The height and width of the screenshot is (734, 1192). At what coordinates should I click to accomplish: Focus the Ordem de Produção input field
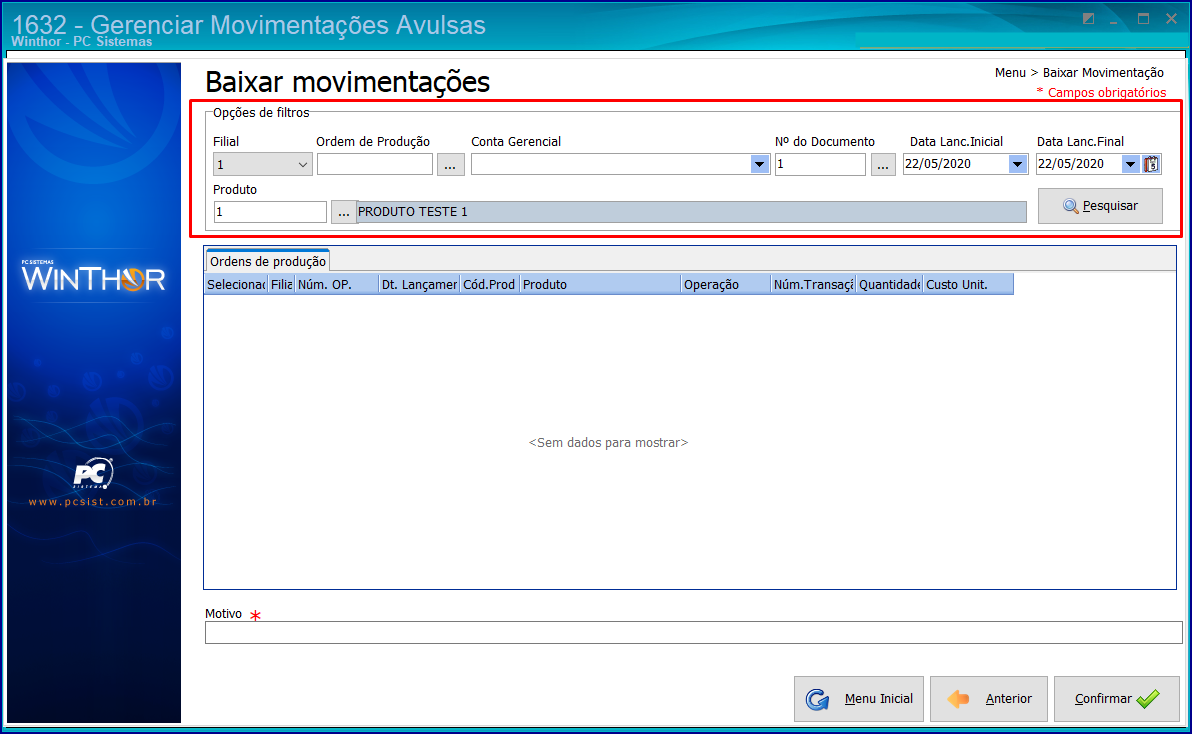pyautogui.click(x=375, y=164)
